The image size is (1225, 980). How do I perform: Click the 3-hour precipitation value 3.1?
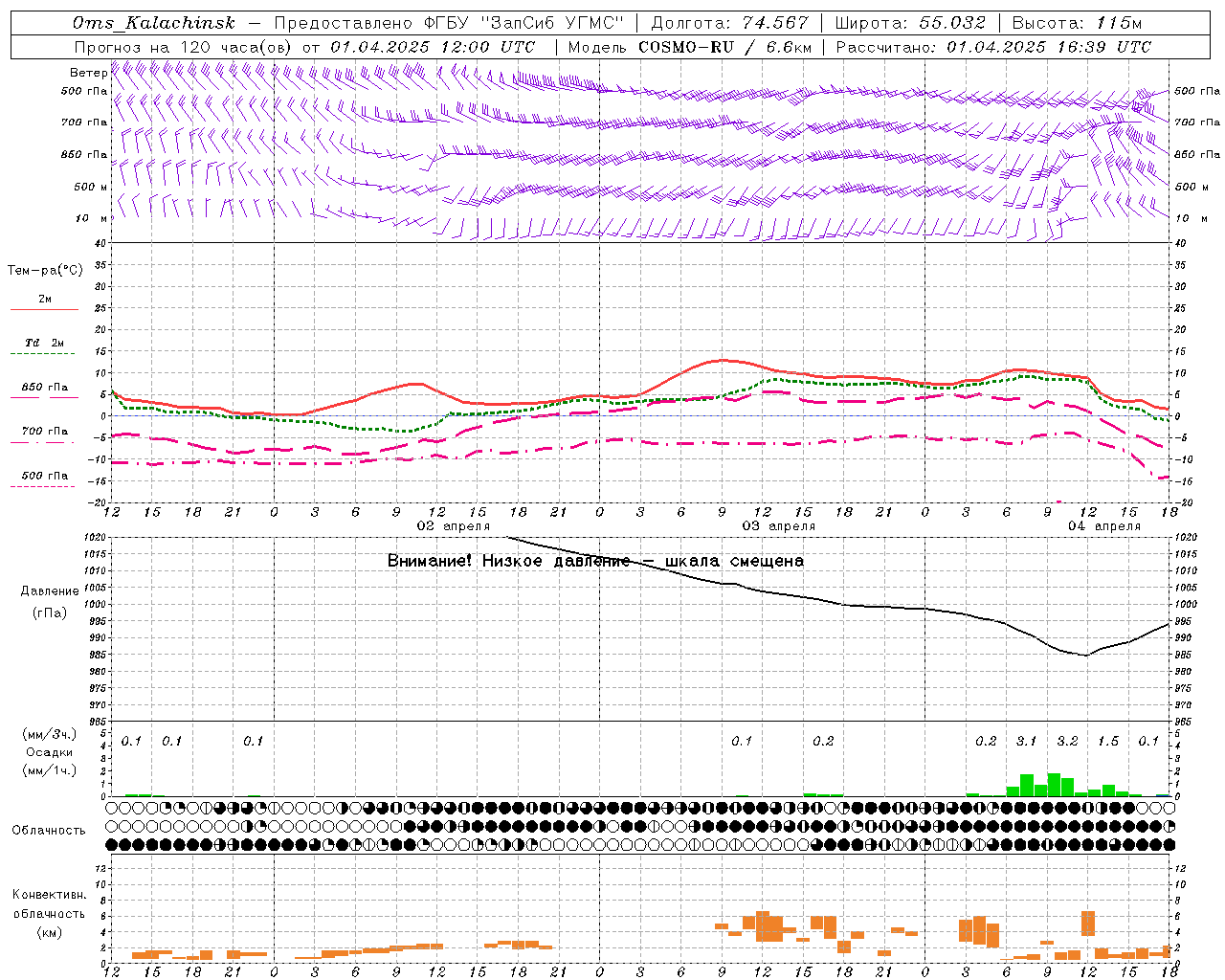1026,742
